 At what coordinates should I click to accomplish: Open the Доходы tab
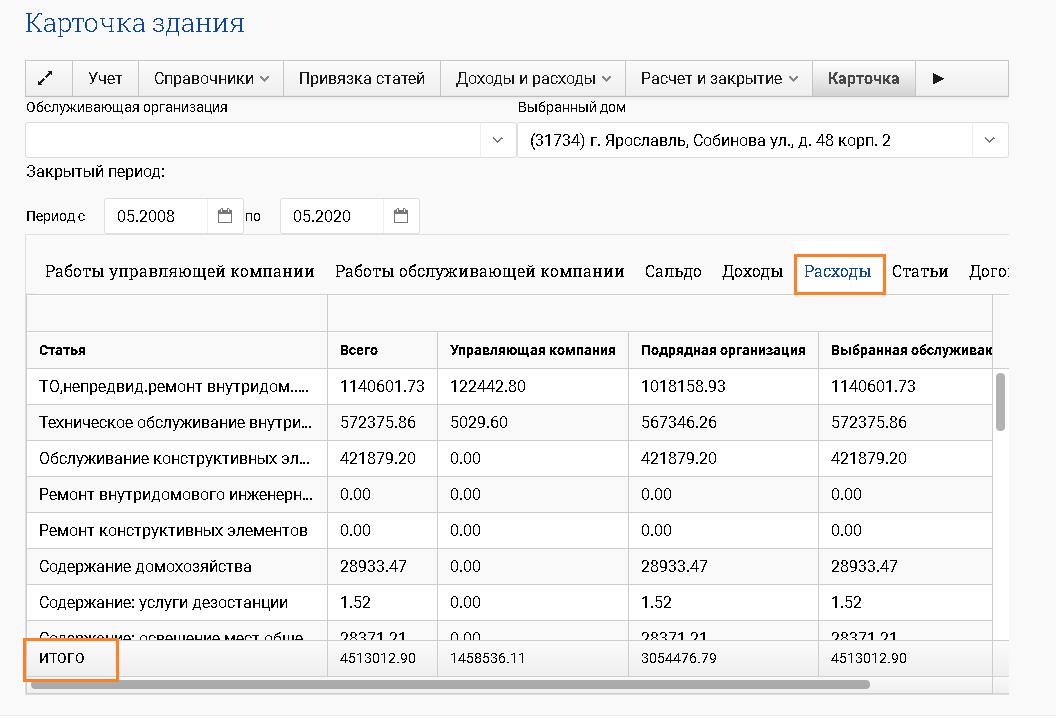tap(752, 270)
